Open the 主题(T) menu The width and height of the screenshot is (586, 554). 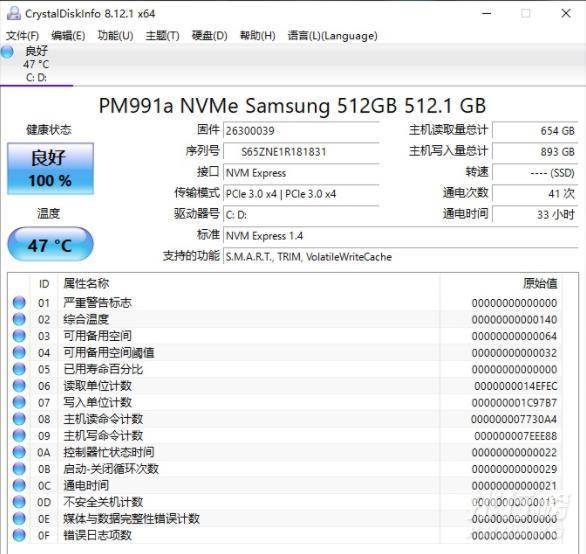point(163,36)
